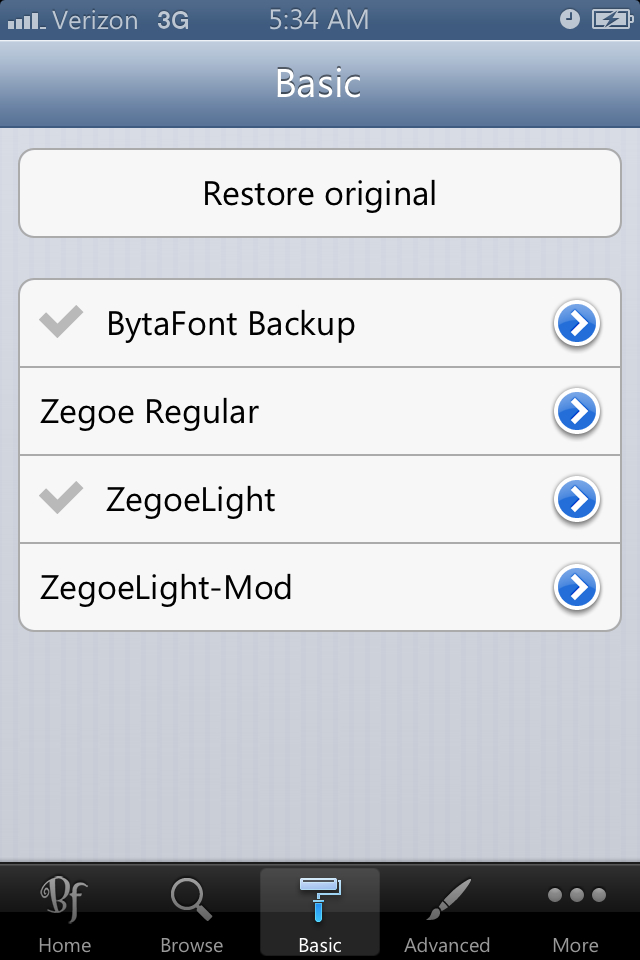The height and width of the screenshot is (960, 640).
Task: Tap the battery charging icon
Action: pos(610,19)
